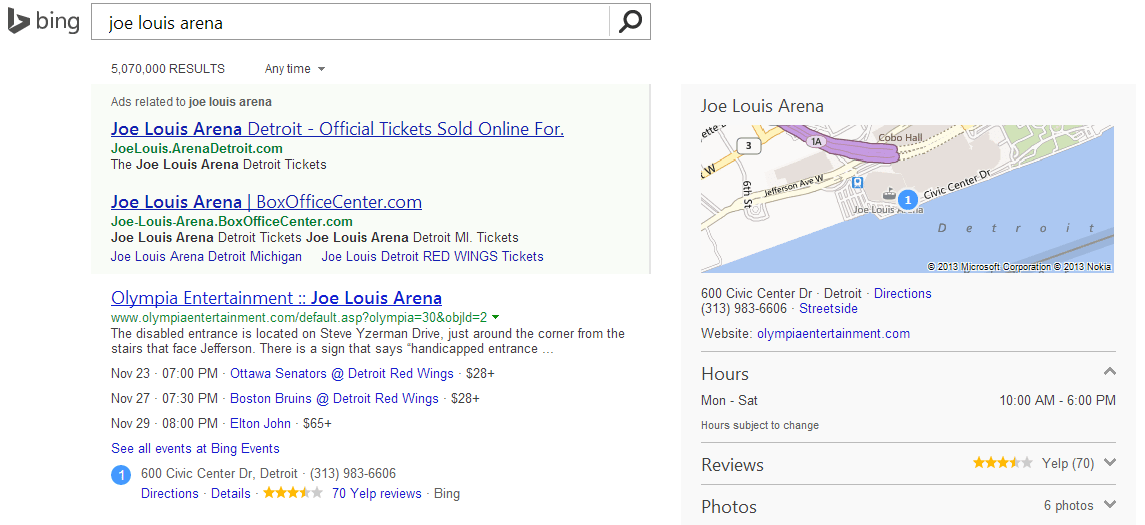
Task: Open Ottawa Senators @ Detroit Red Wings event
Action: pos(342,374)
